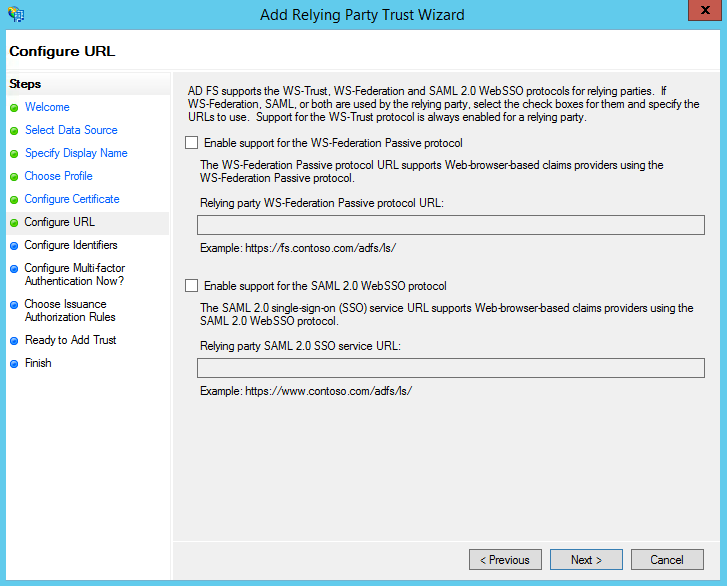The image size is (727, 586).
Task: Enable support for WS-Federation Passive protocol
Action: click(192, 143)
